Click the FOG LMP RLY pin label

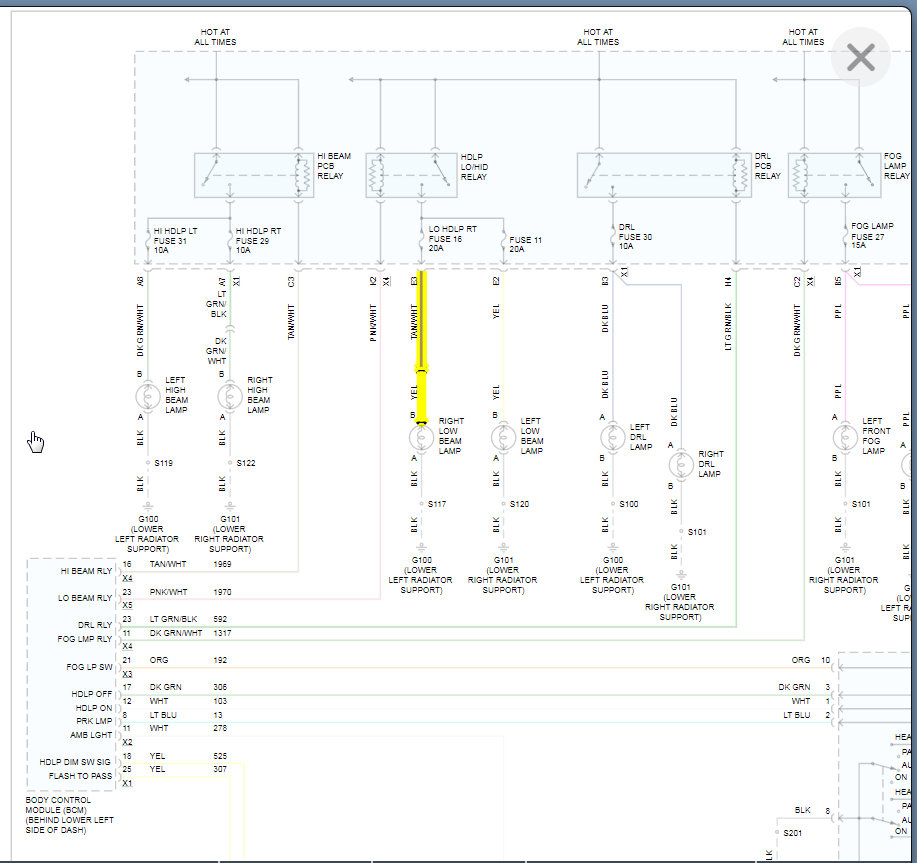(x=85, y=638)
